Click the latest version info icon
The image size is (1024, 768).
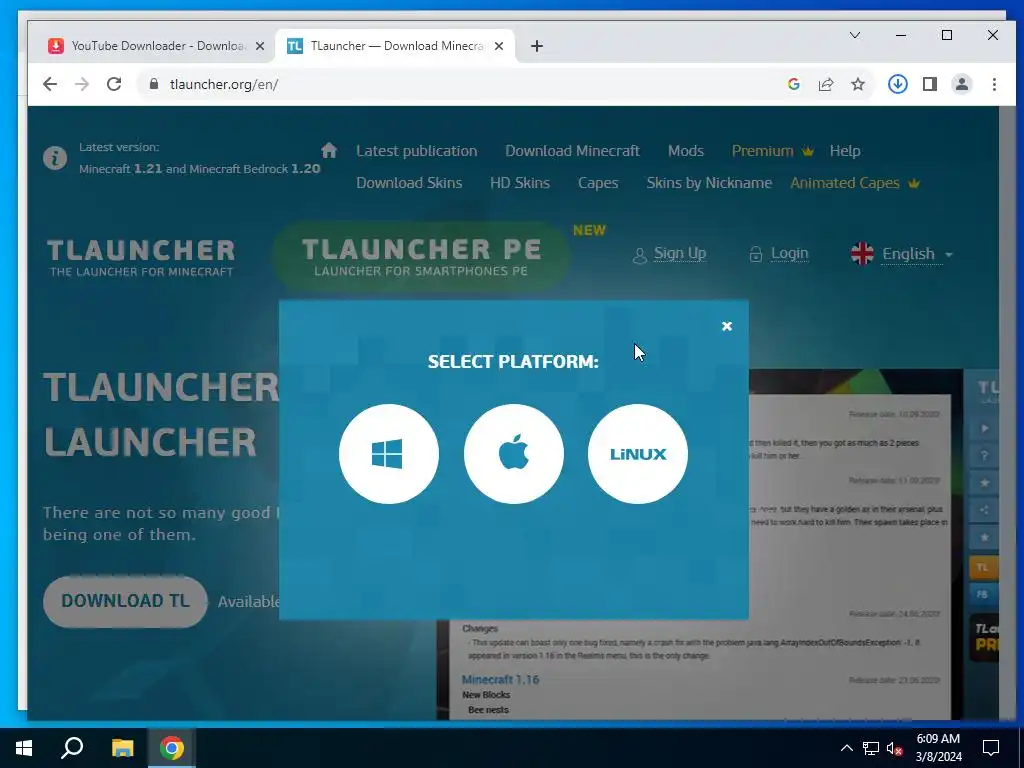click(x=55, y=158)
